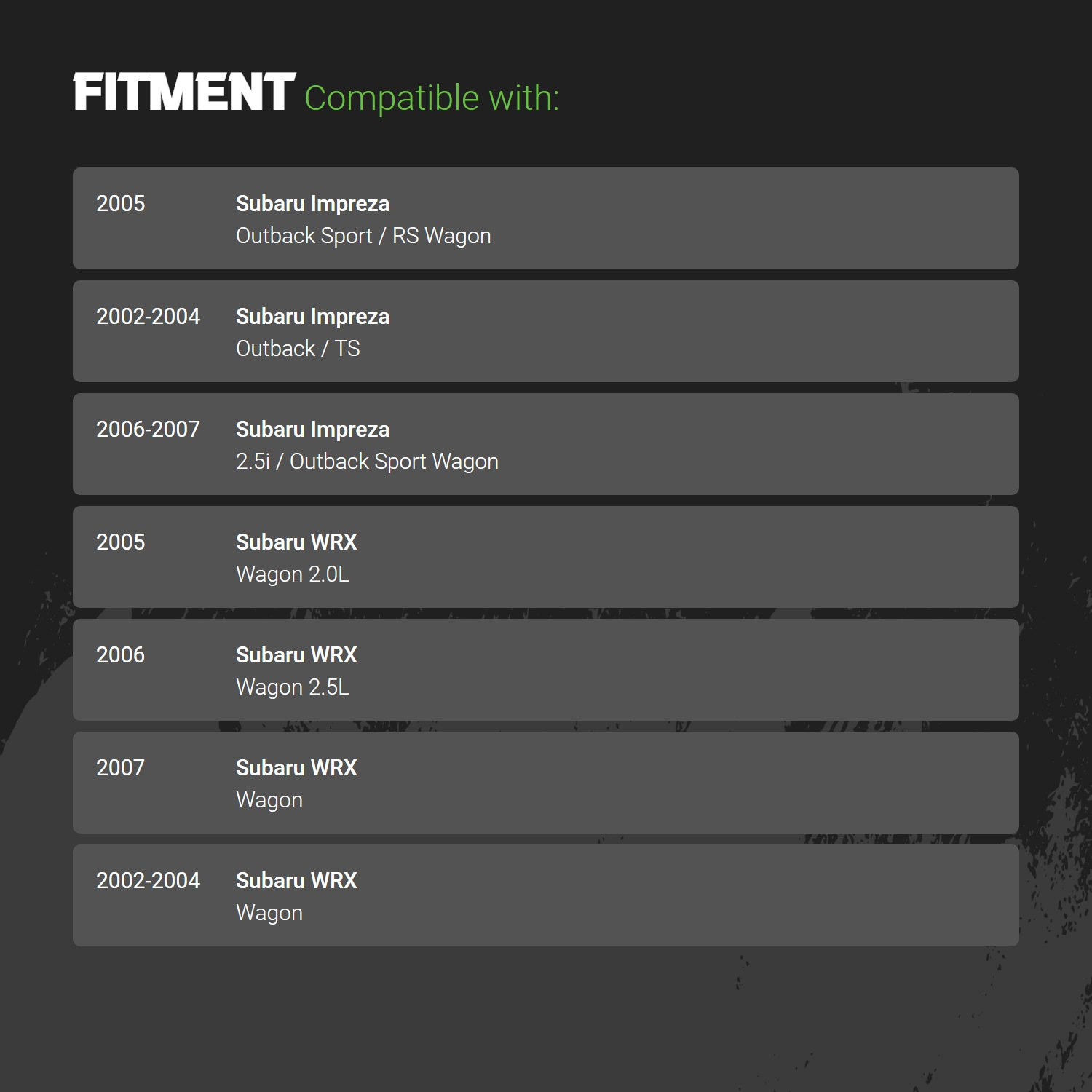
Task: Select the 2002-2004 Subaru WRX row
Action: (x=546, y=895)
